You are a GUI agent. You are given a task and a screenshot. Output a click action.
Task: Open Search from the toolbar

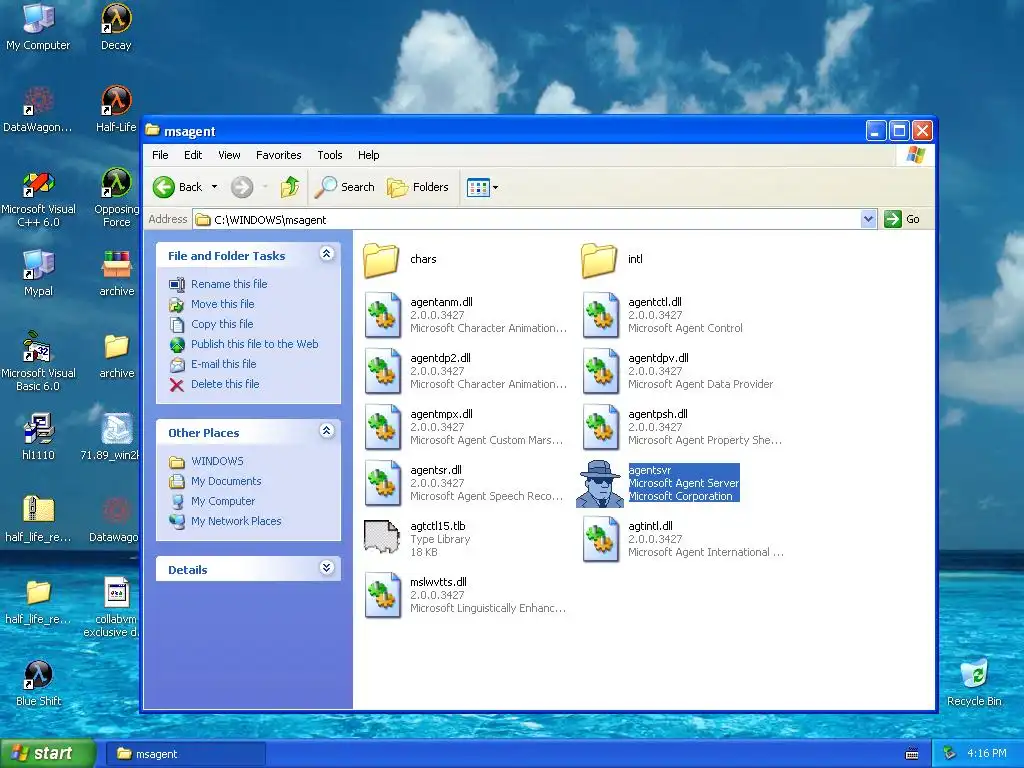click(345, 187)
